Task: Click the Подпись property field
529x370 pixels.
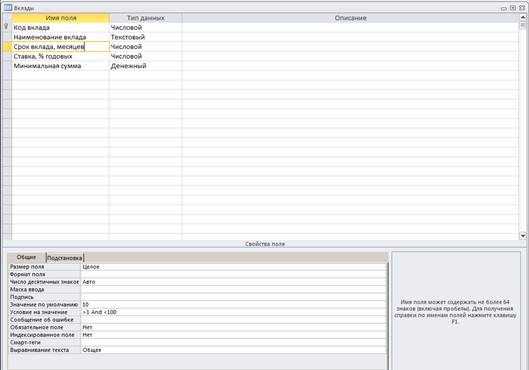Action: [x=233, y=297]
